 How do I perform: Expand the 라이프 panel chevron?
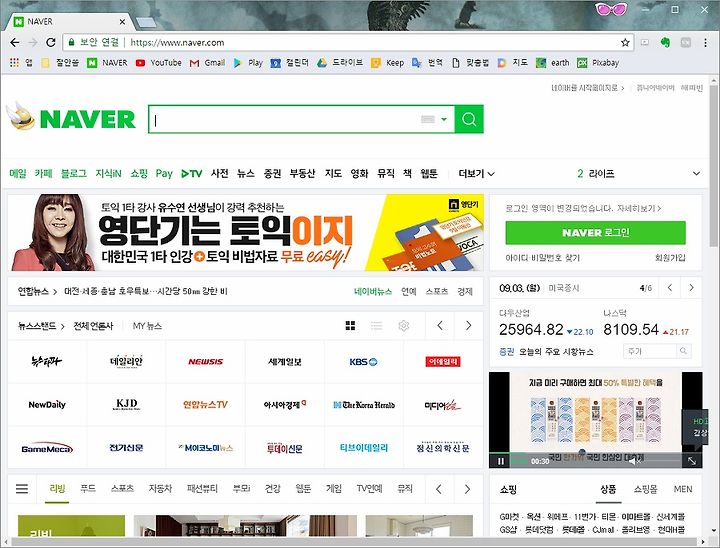(x=697, y=174)
